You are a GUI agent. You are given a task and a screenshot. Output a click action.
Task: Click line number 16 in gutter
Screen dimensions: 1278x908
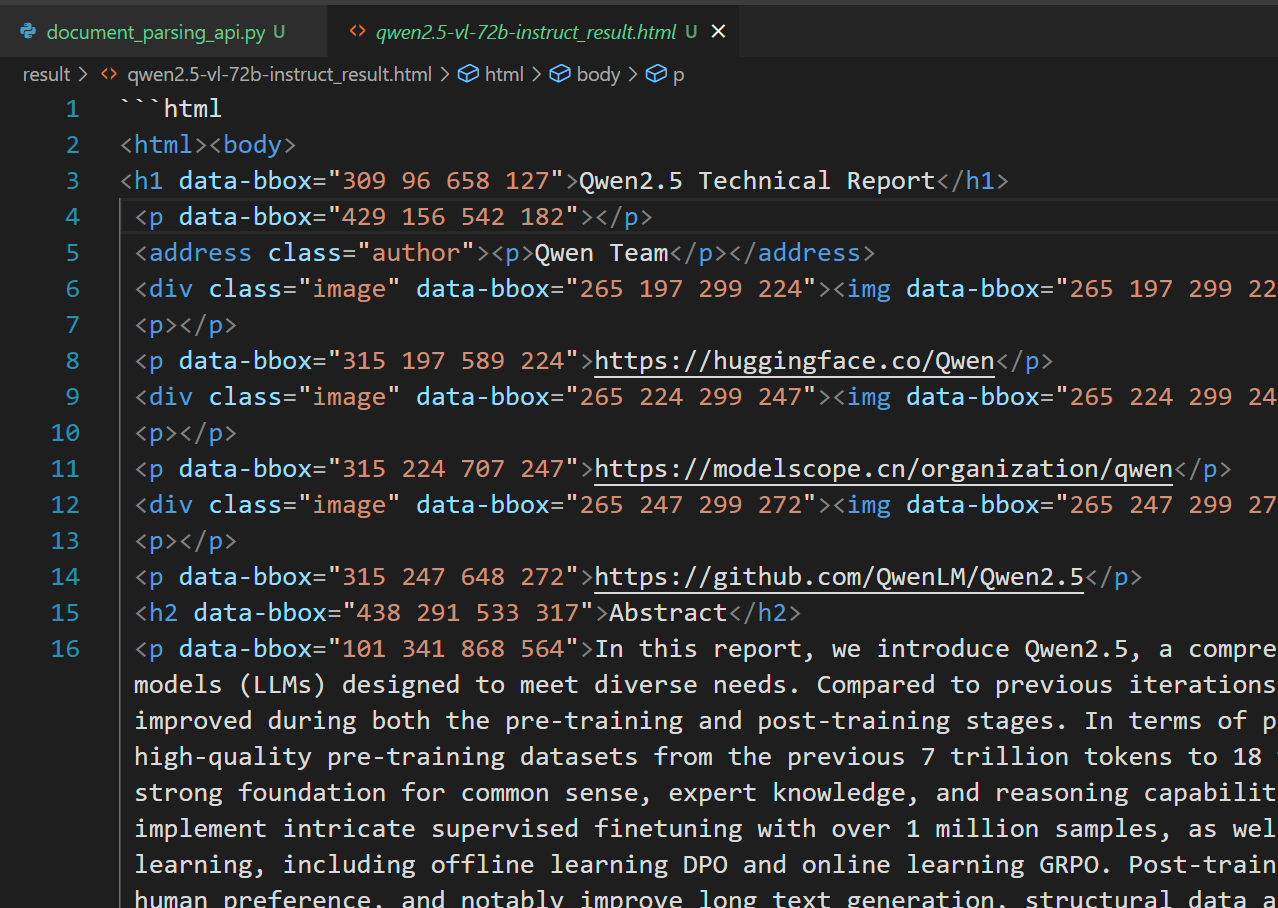[x=65, y=649]
